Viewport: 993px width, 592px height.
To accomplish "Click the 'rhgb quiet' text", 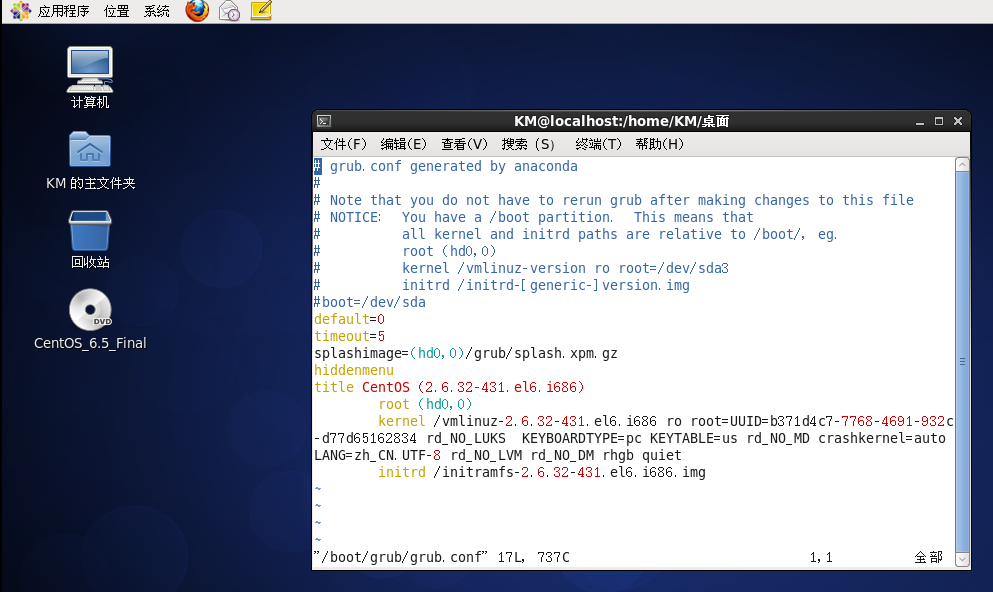I will [x=642, y=456].
